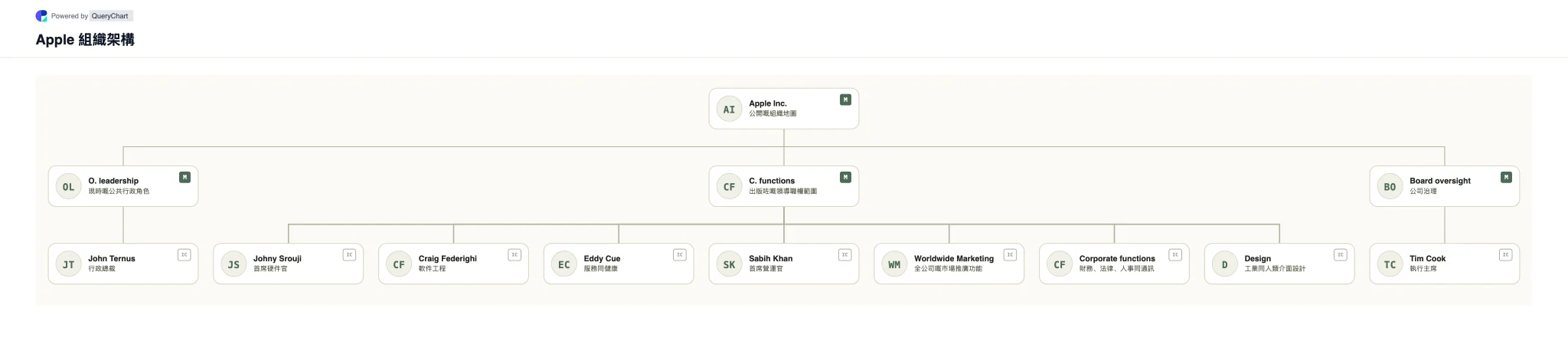Click the JS avatar for Johny Srouji

234,264
